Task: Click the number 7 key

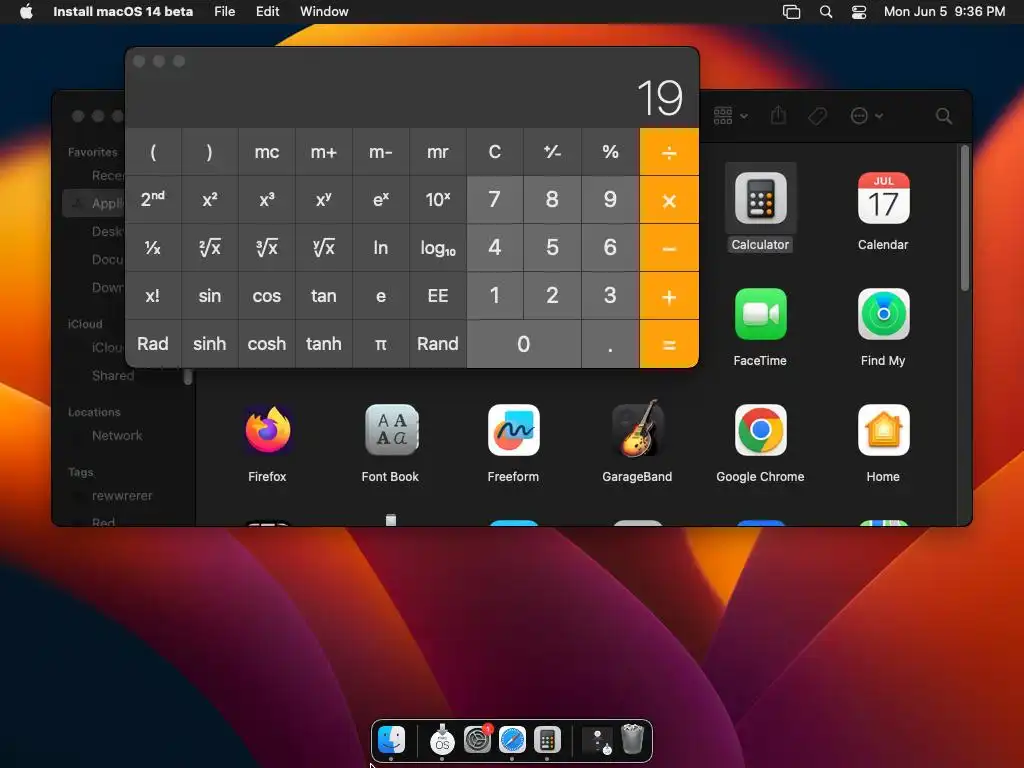Action: tap(494, 199)
